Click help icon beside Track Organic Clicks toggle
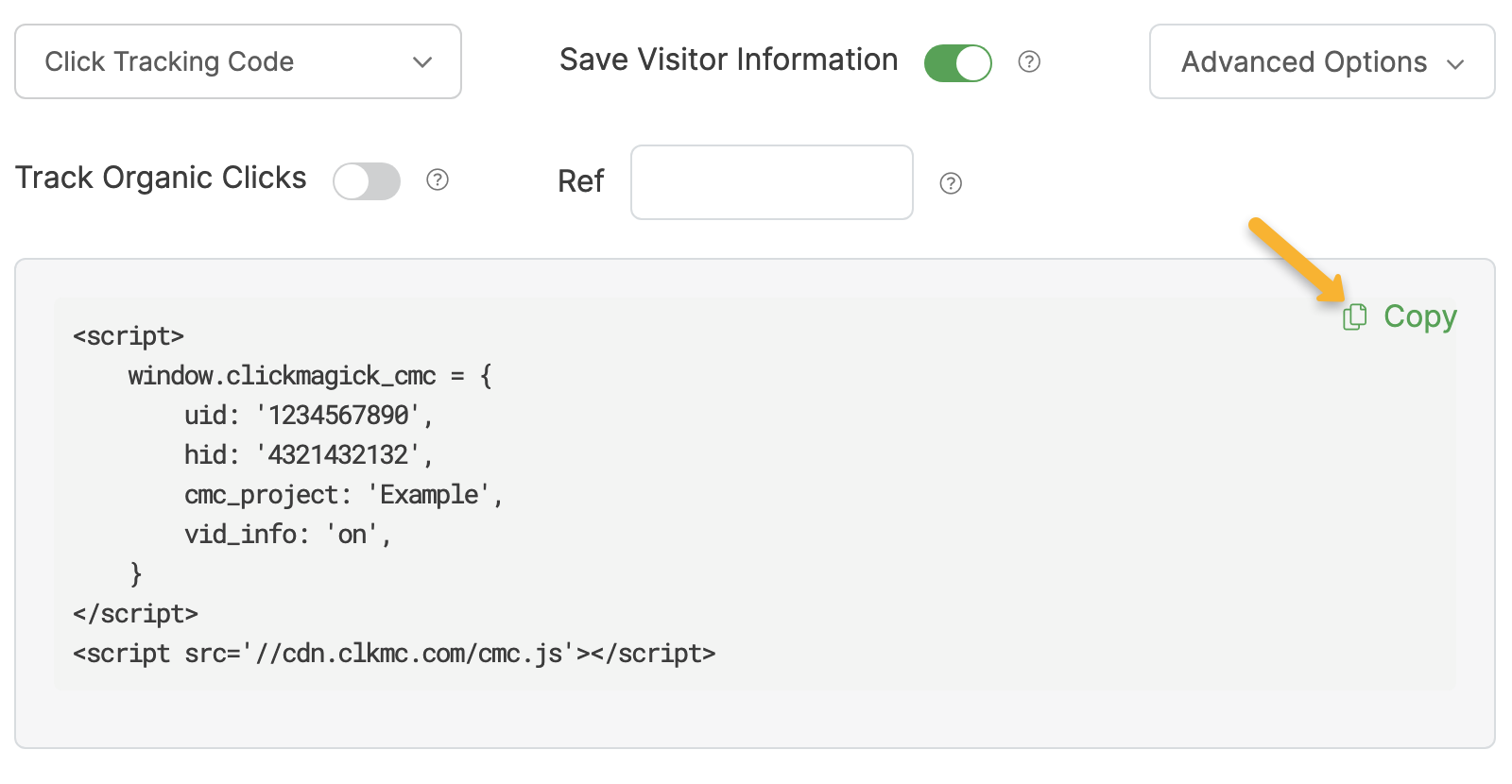Image resolution: width=1512 pixels, height=784 pixels. point(437,179)
